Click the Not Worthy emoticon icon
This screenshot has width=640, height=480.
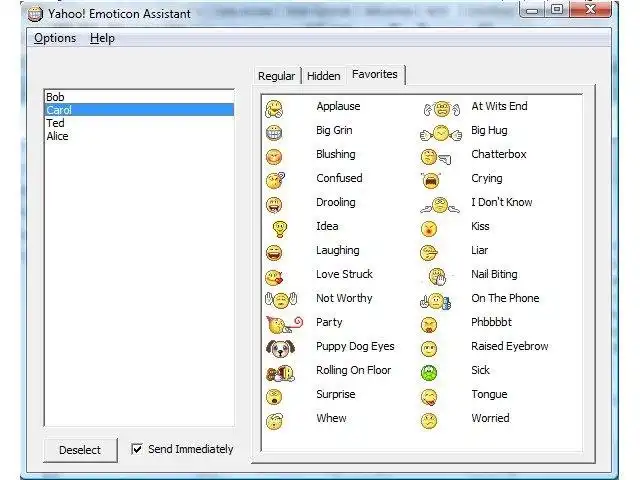click(x=281, y=300)
